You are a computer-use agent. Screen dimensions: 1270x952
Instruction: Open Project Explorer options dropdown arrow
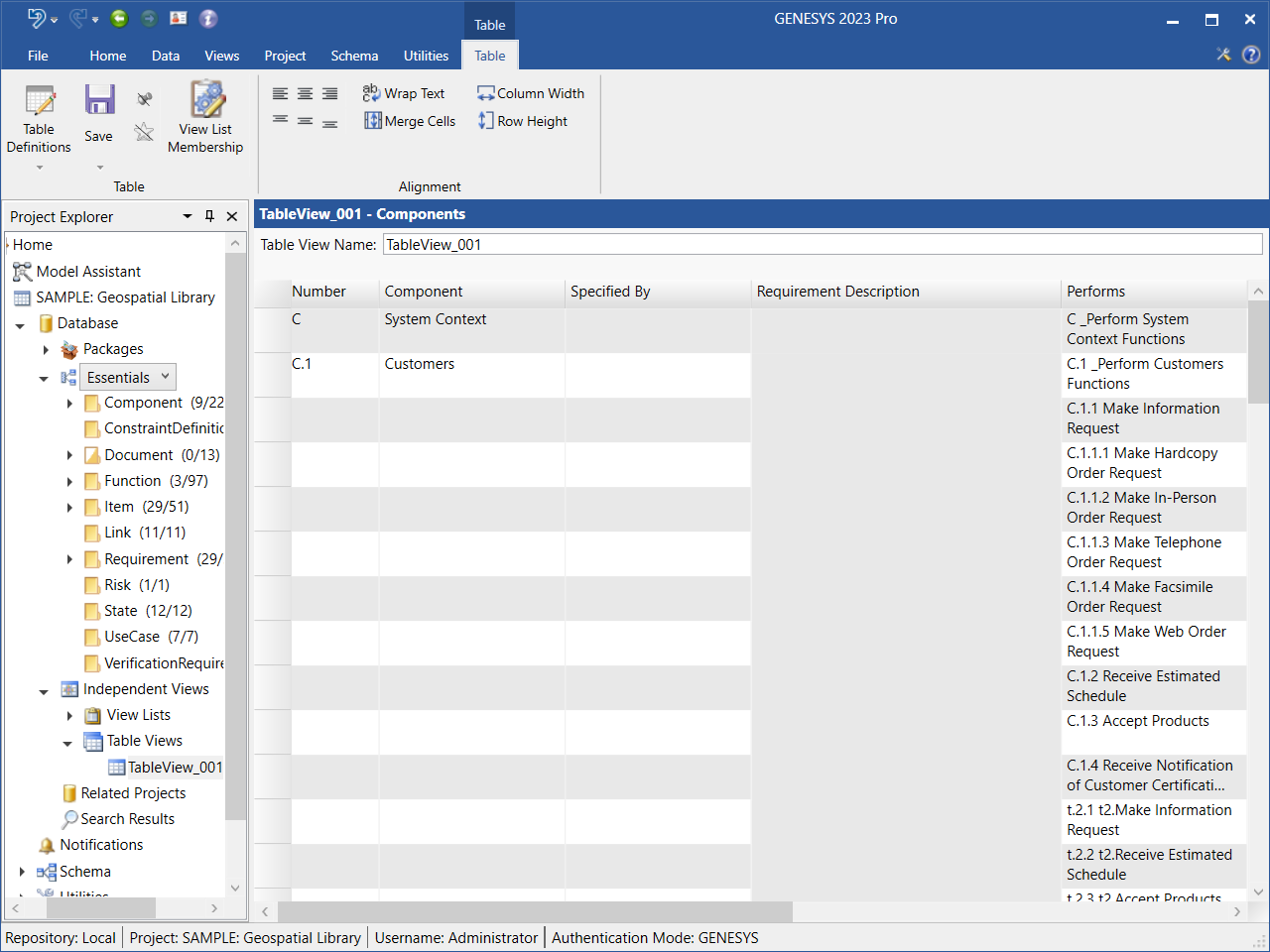[x=188, y=216]
